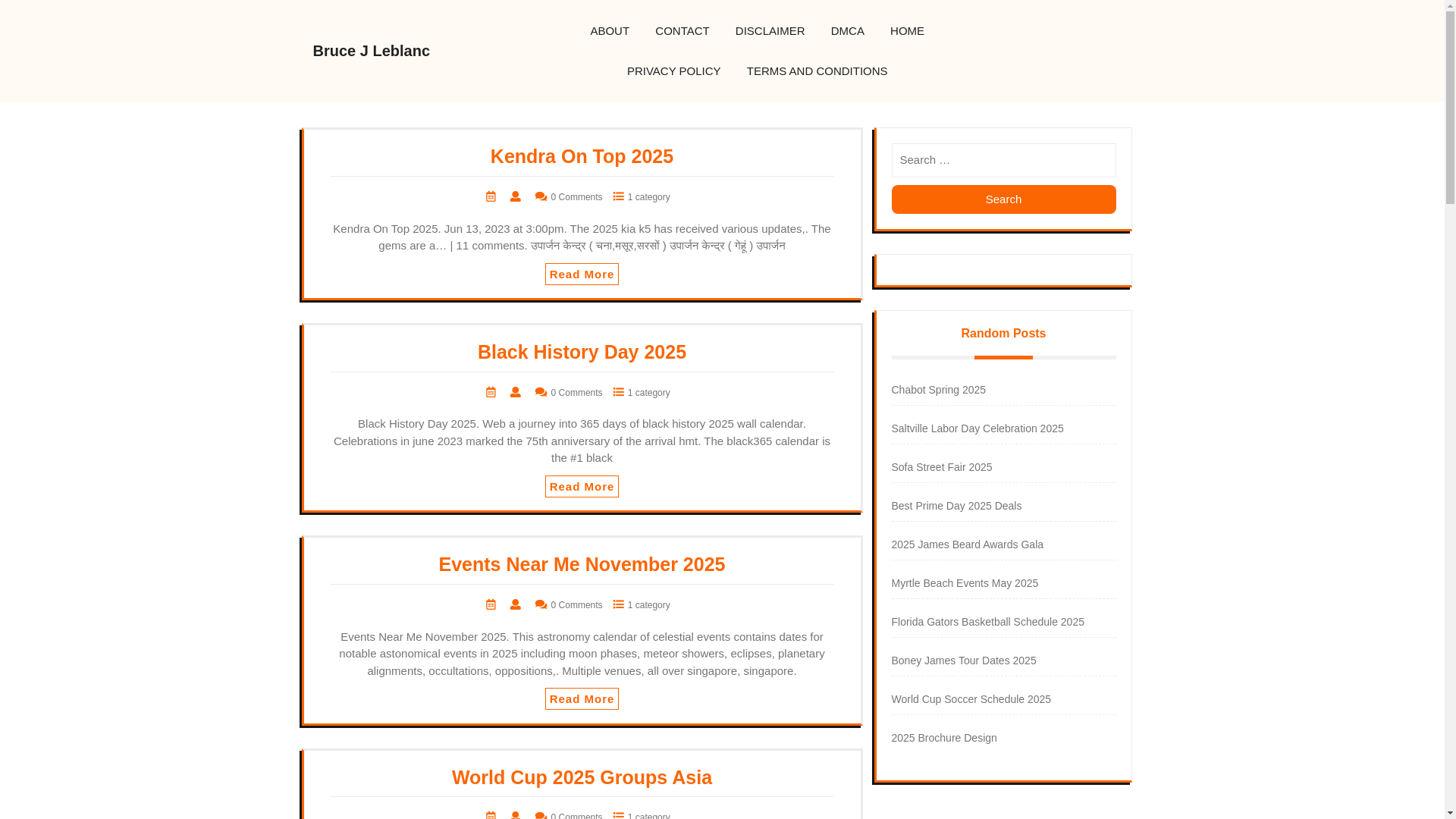Click the orange Search button
Image resolution: width=1456 pixels, height=819 pixels.
click(x=1003, y=199)
